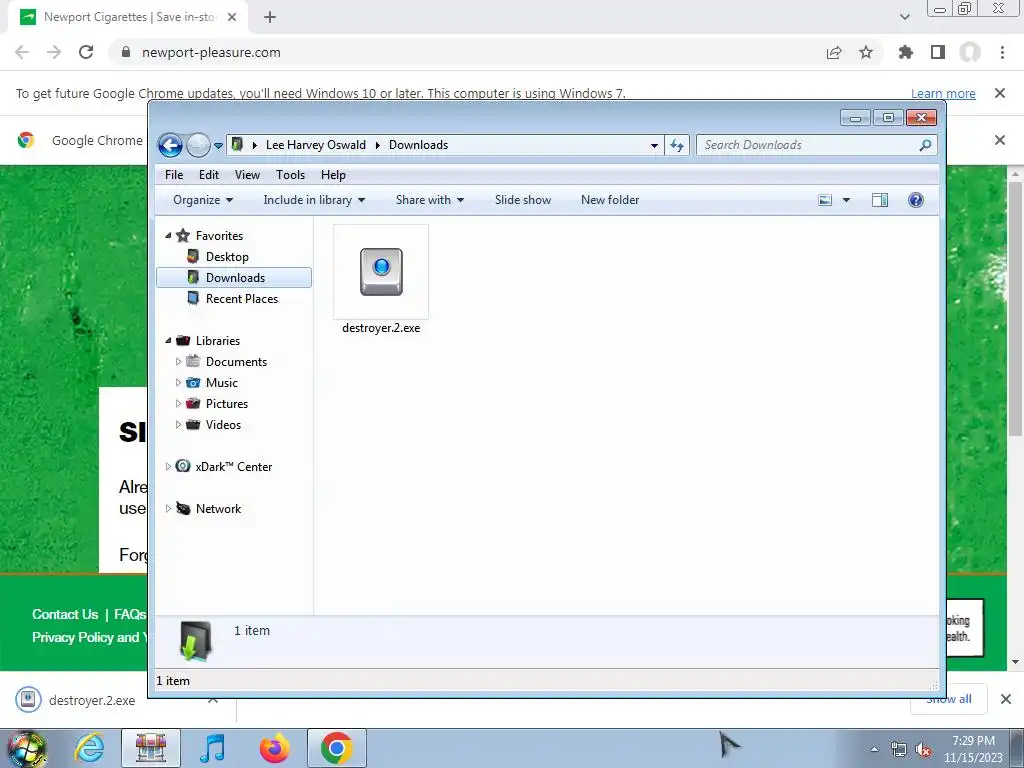The width and height of the screenshot is (1024, 768).
Task: Bookmark this page with star icon
Action: (x=866, y=52)
